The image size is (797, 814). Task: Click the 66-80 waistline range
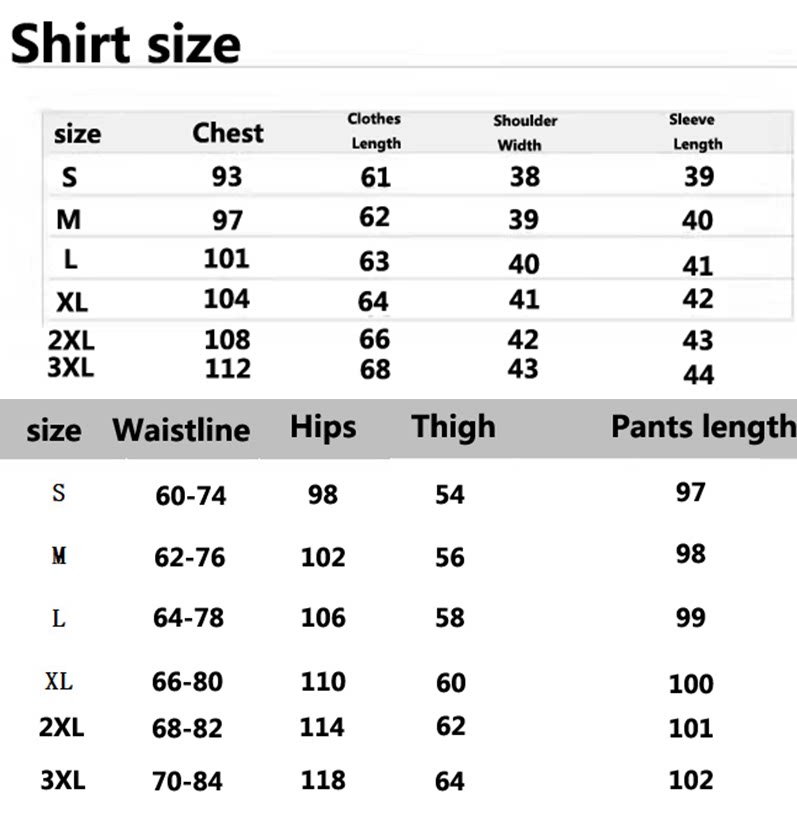[187, 682]
